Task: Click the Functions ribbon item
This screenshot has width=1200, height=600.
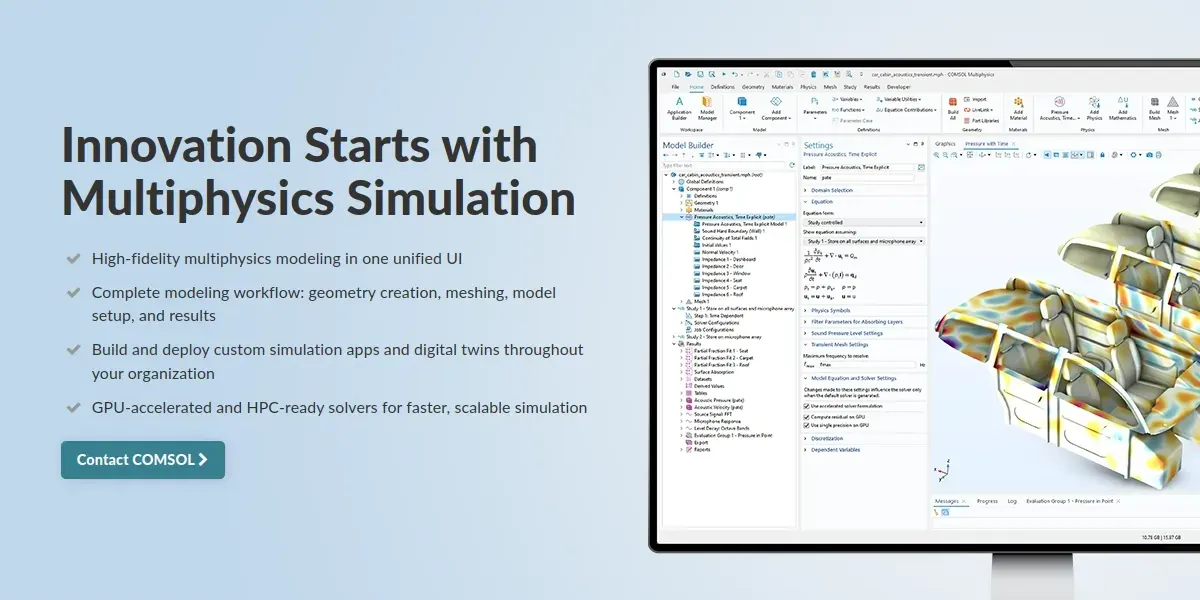Action: pos(848,110)
